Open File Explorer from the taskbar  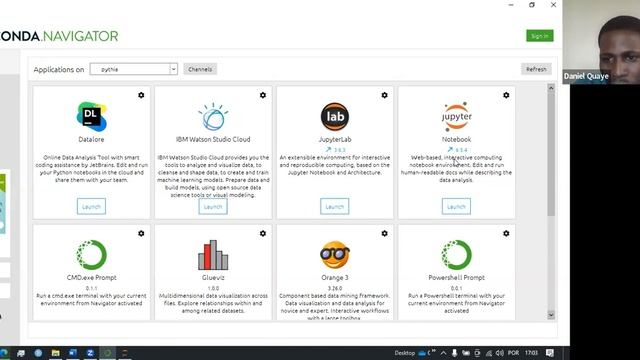point(56,353)
